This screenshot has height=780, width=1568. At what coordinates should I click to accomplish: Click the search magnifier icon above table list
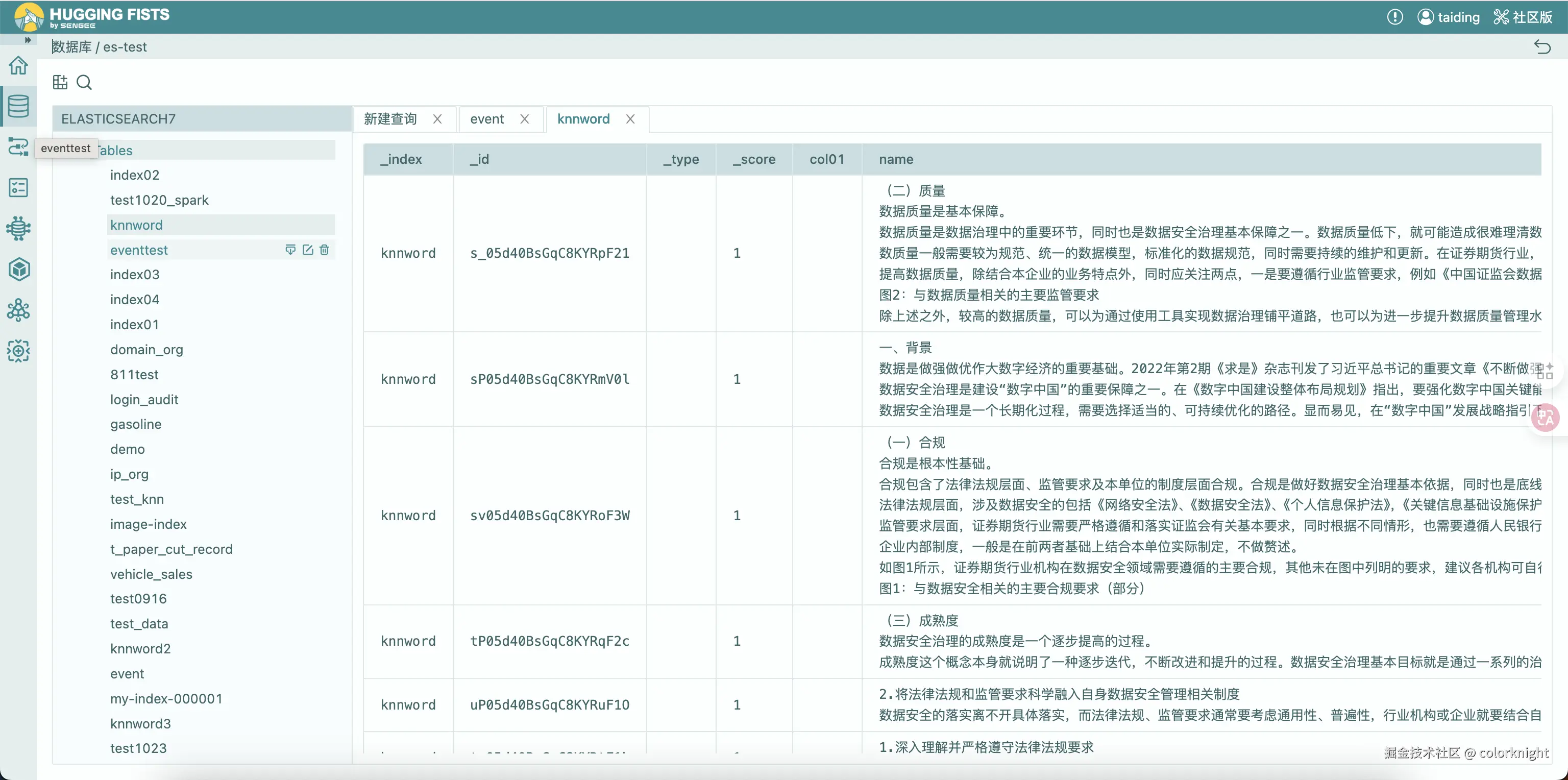coord(85,82)
